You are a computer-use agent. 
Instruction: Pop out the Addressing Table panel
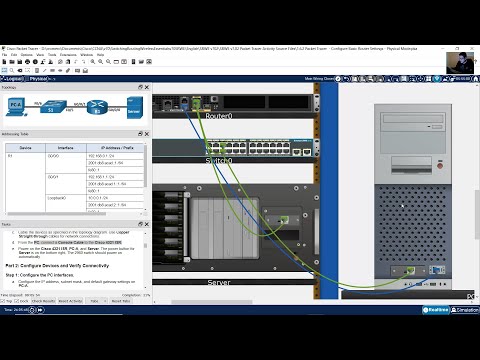pyautogui.click(x=140, y=134)
